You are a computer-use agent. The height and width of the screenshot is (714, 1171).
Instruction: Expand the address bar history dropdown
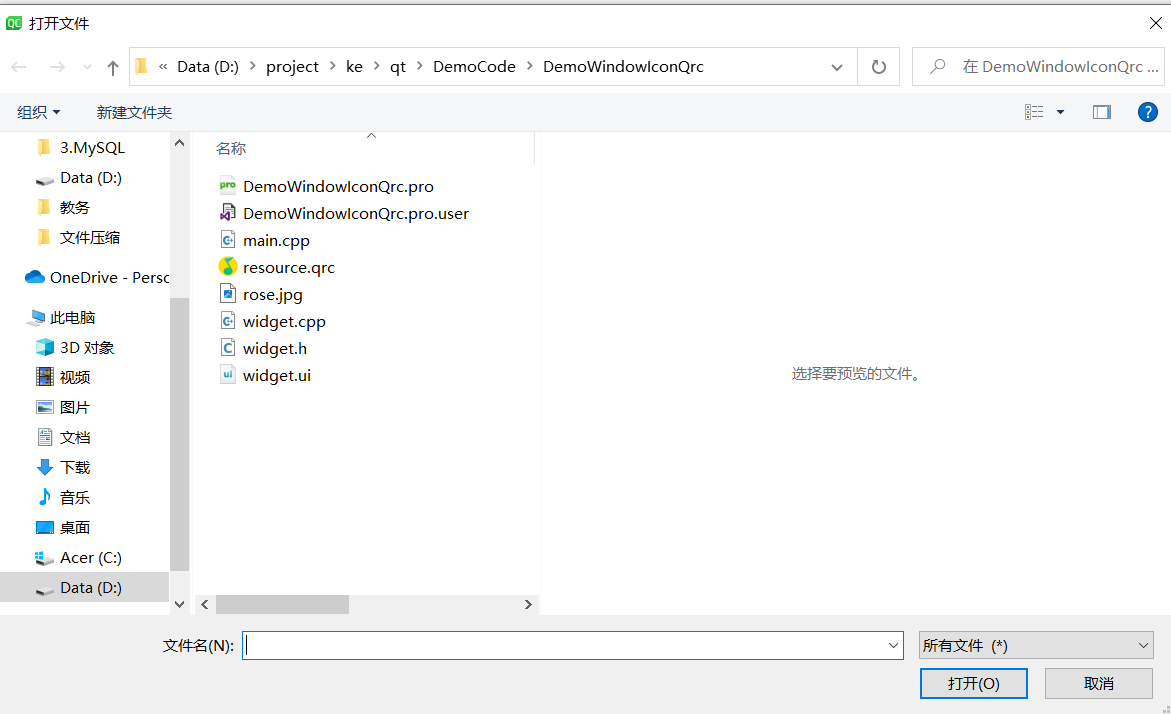coord(836,67)
